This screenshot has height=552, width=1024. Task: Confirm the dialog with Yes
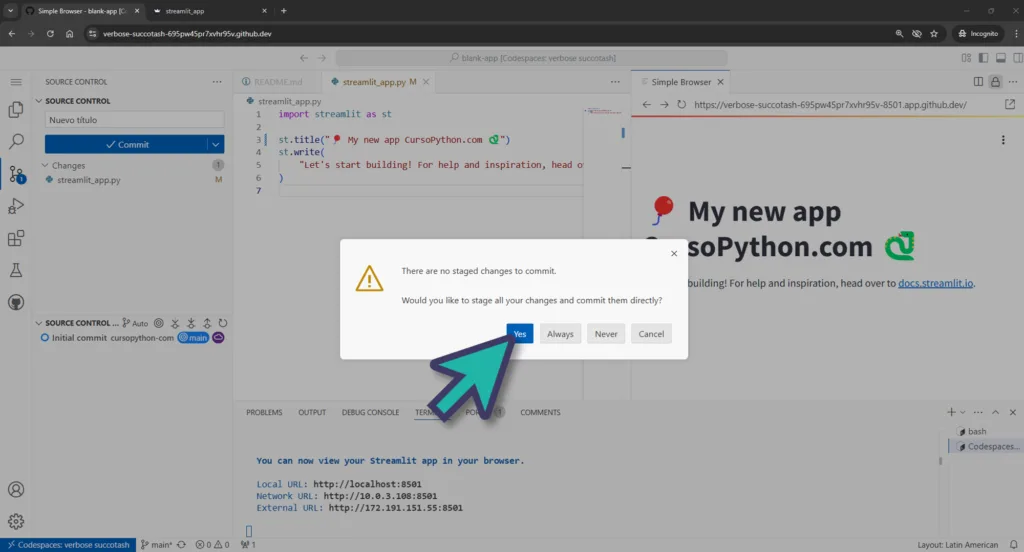click(520, 334)
